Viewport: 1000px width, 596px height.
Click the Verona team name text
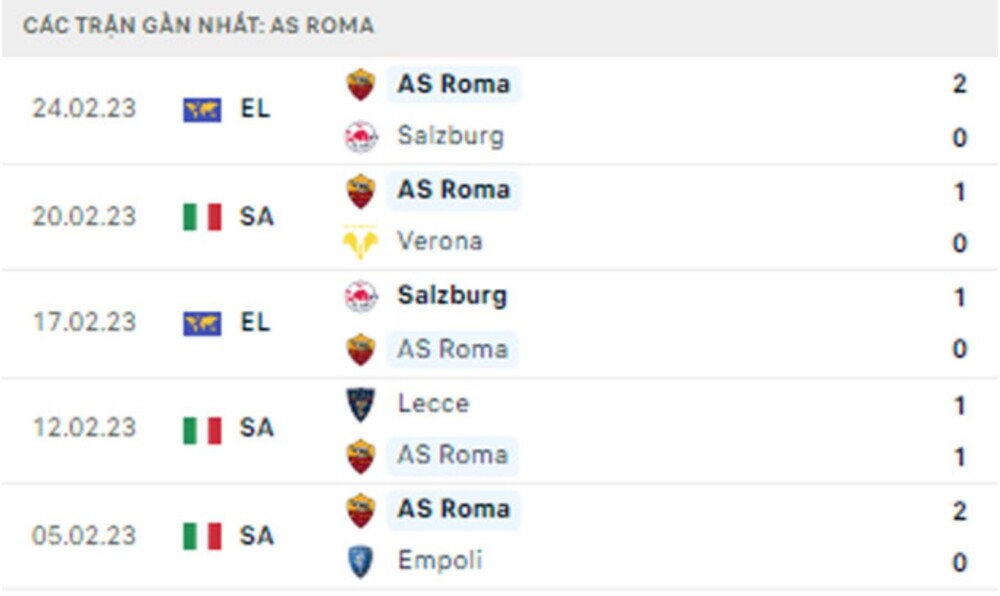pos(440,242)
